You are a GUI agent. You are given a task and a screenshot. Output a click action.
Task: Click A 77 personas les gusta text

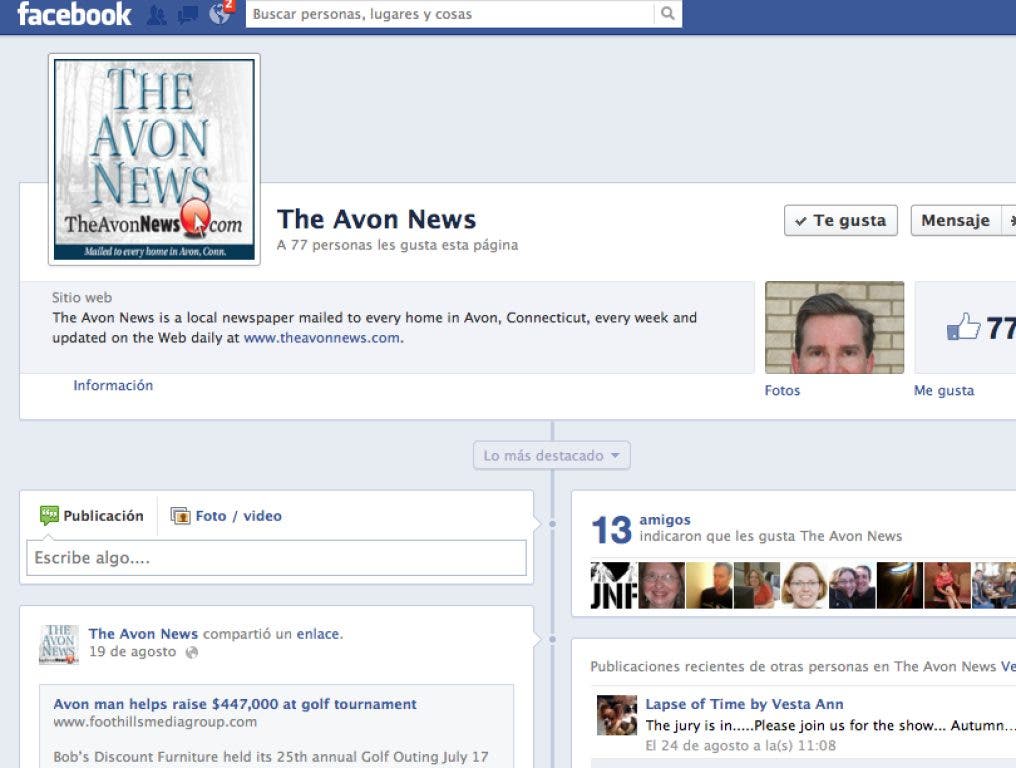(397, 245)
